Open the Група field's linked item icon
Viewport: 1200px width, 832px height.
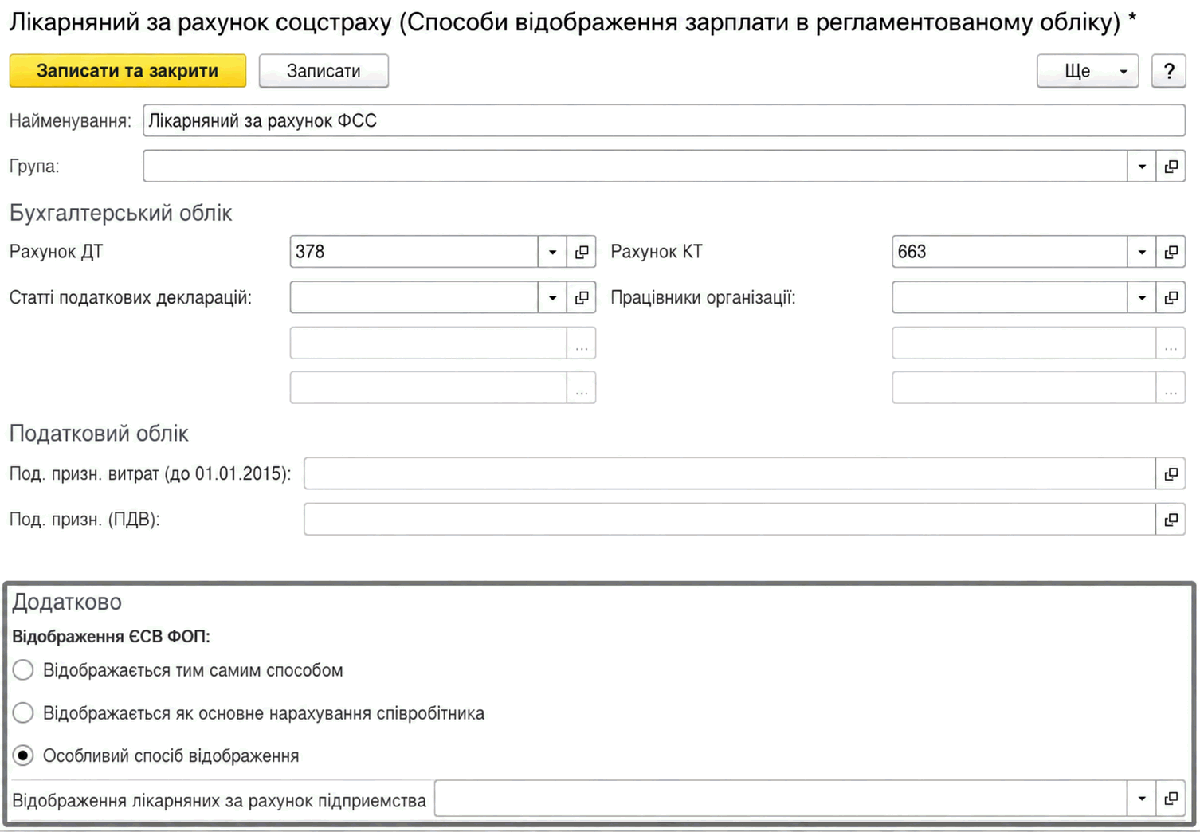coord(1170,166)
